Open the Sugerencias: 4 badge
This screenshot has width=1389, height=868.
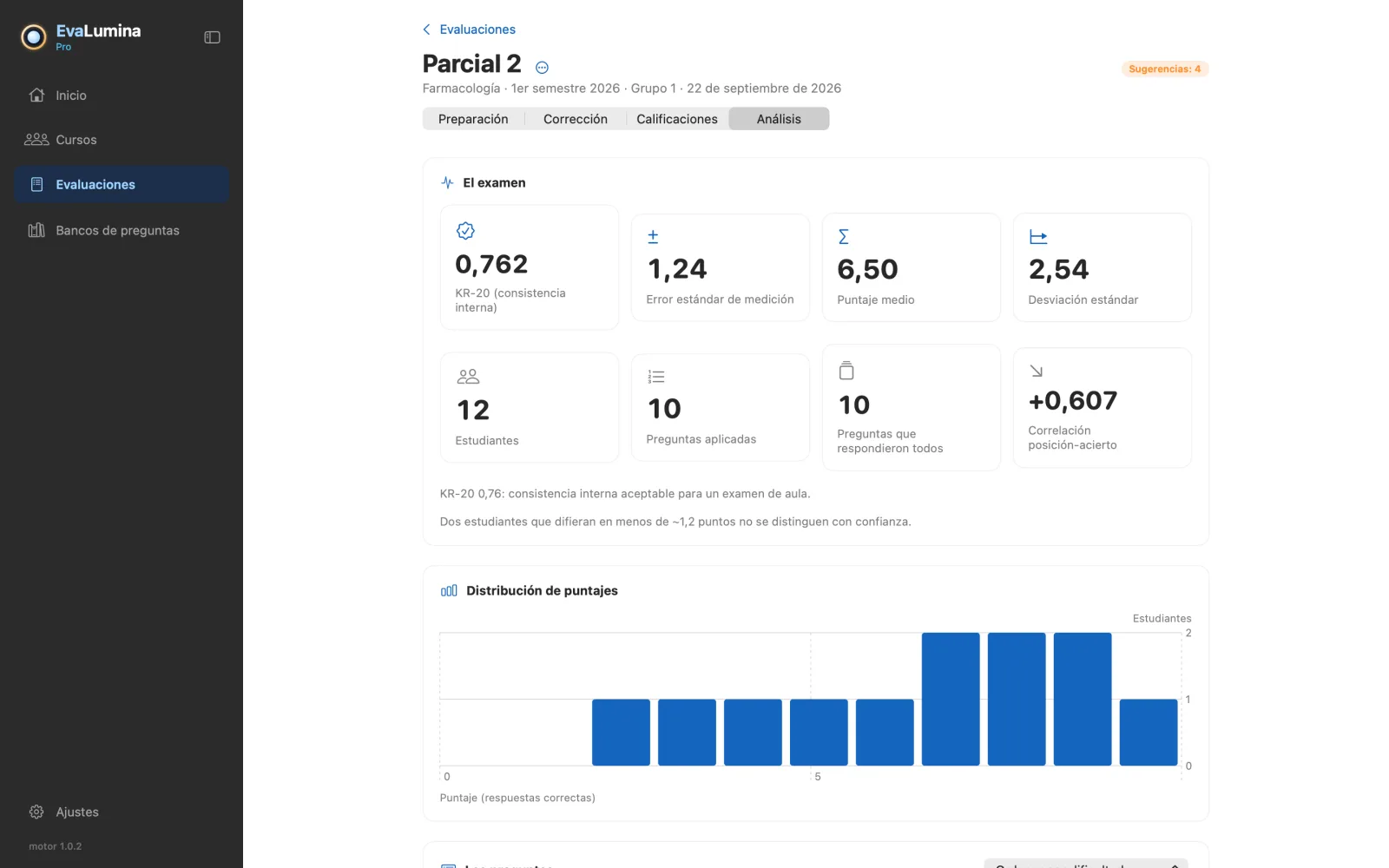pos(1164,69)
